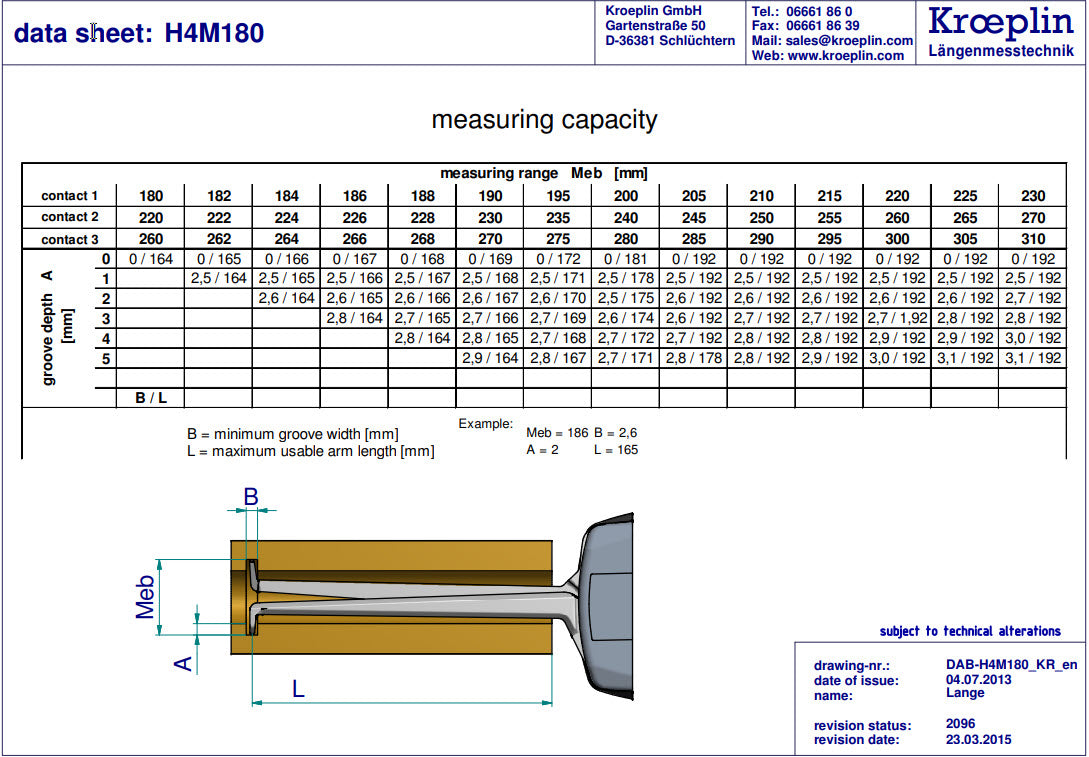
Task: Click the B / L table cell
Action: click(151, 398)
